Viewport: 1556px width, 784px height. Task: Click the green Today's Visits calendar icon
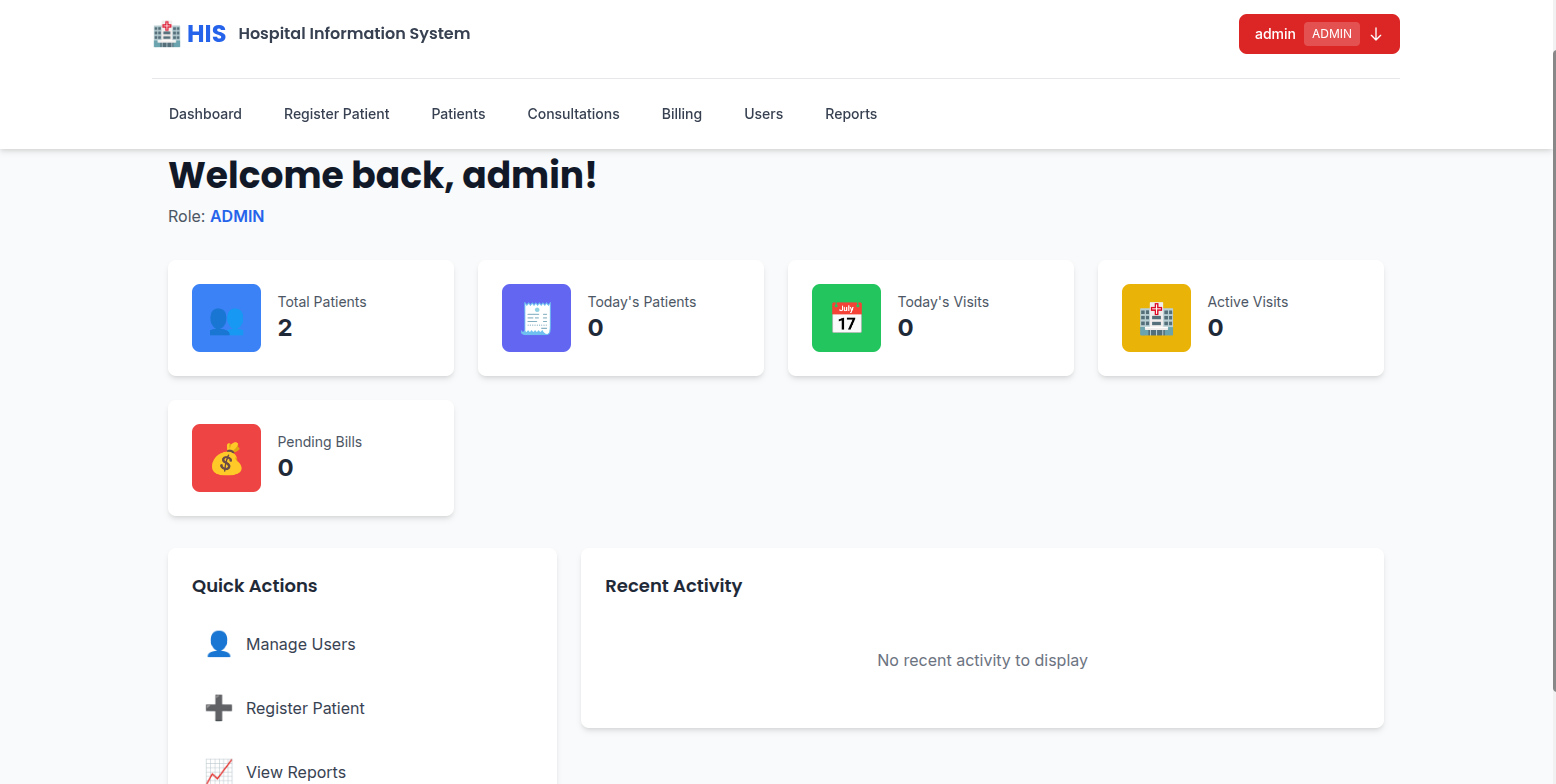(846, 318)
